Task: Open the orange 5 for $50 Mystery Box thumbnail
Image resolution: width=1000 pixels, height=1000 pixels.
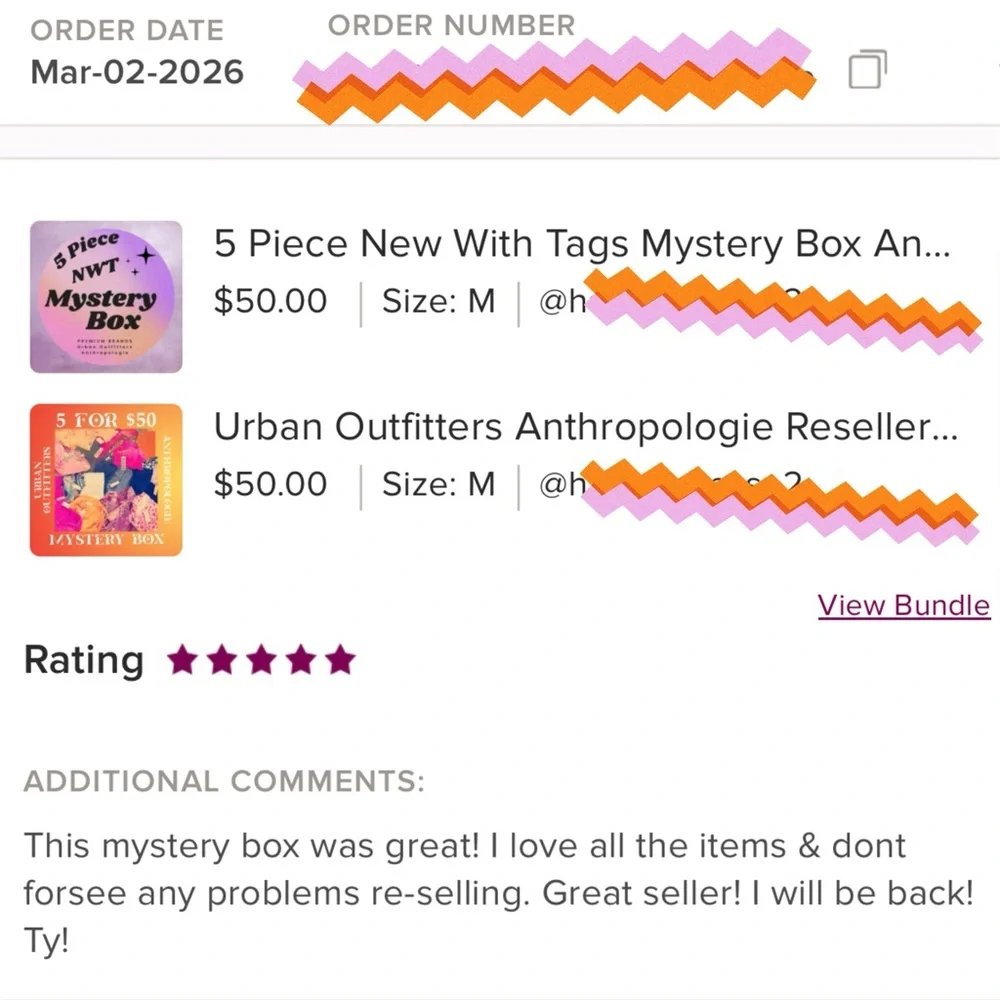Action: pos(106,480)
